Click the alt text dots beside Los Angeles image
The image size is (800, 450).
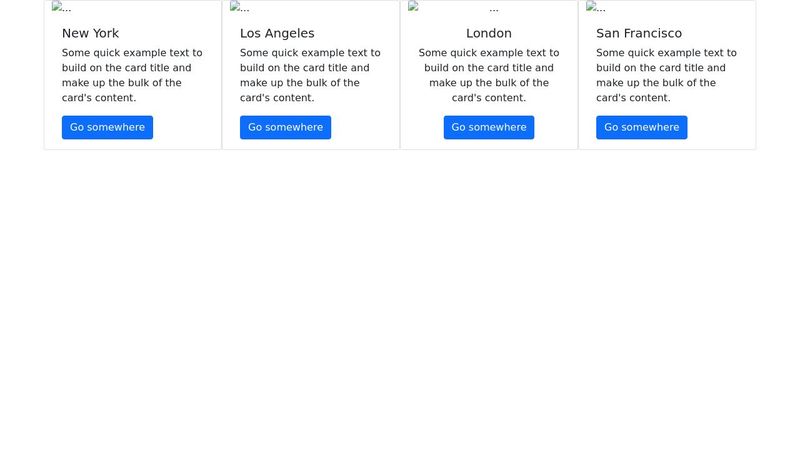click(245, 10)
